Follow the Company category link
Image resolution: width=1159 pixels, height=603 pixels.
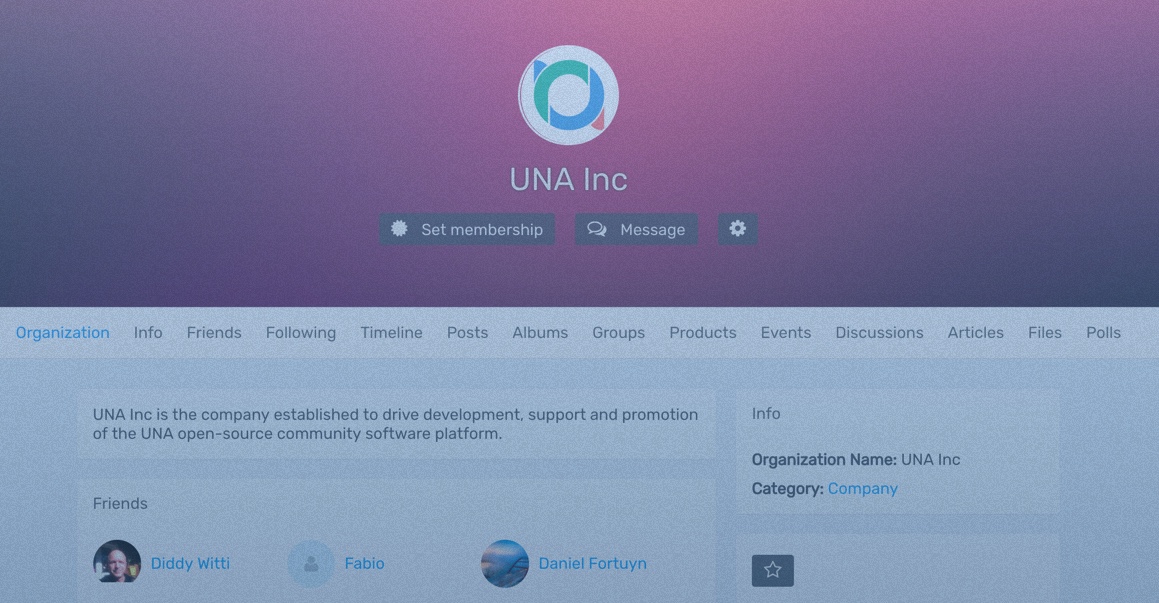[863, 488]
